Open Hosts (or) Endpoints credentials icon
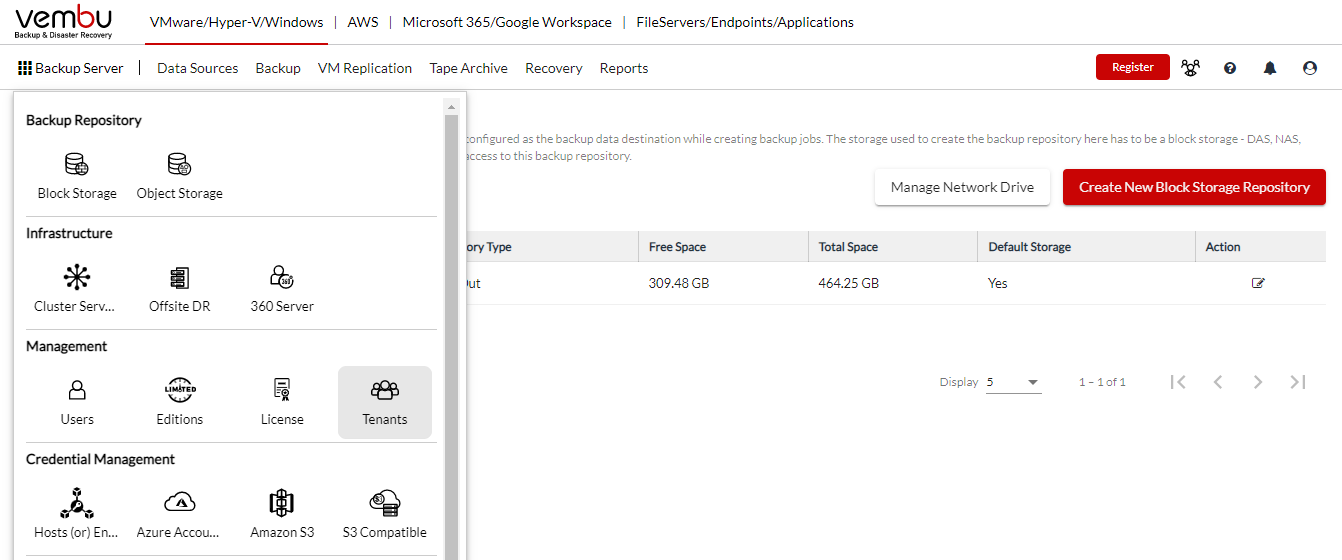1342x560 pixels. (x=77, y=503)
